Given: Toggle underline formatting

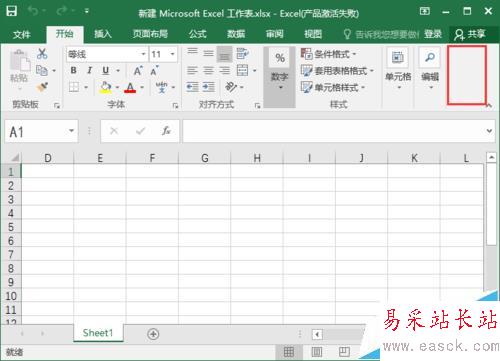Looking at the screenshot, I should click(x=106, y=70).
